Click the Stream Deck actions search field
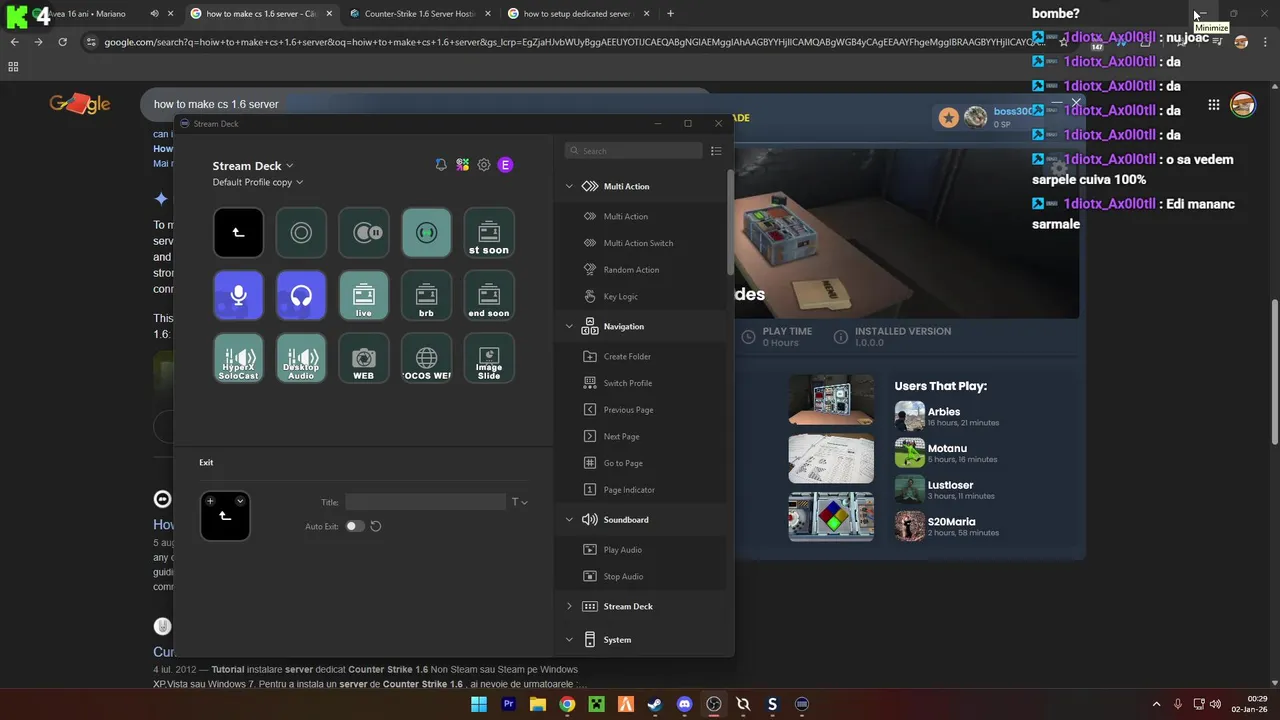Viewport: 1280px width, 720px height. [634, 151]
